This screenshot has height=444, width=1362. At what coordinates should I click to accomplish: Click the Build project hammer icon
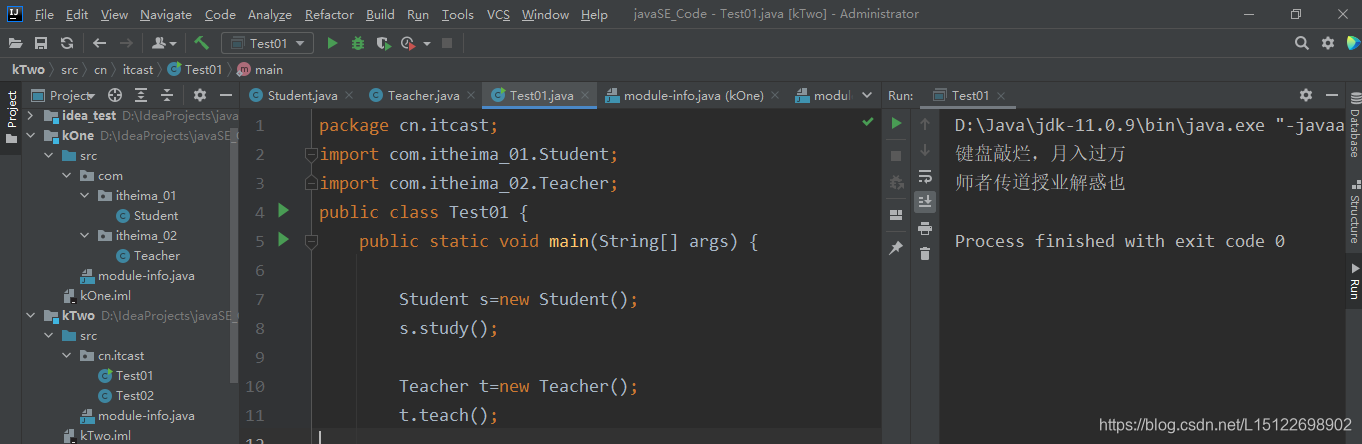[x=202, y=43]
